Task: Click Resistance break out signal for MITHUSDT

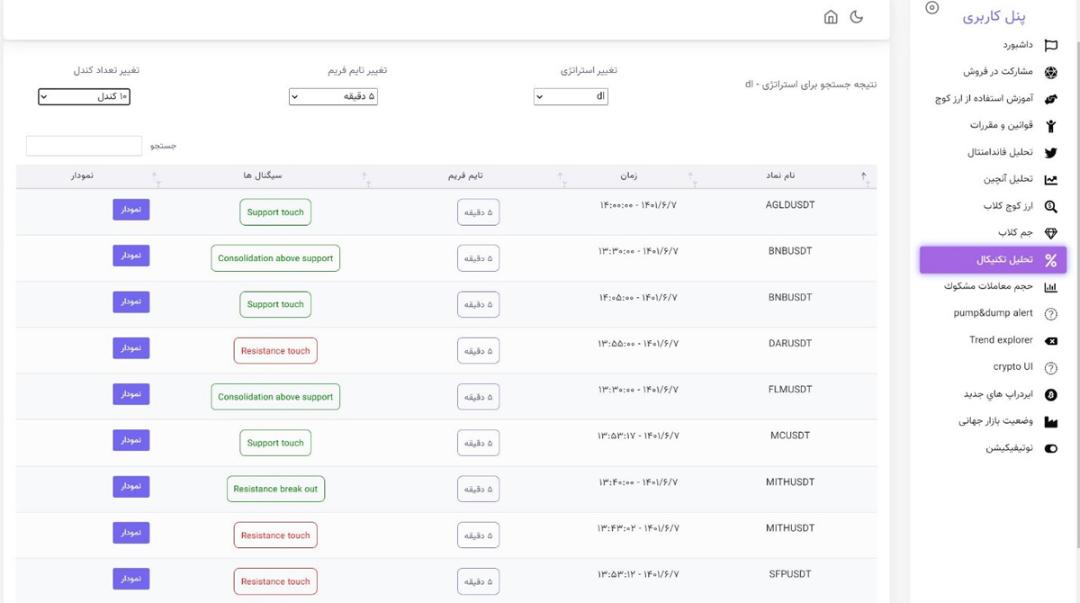Action: click(276, 489)
